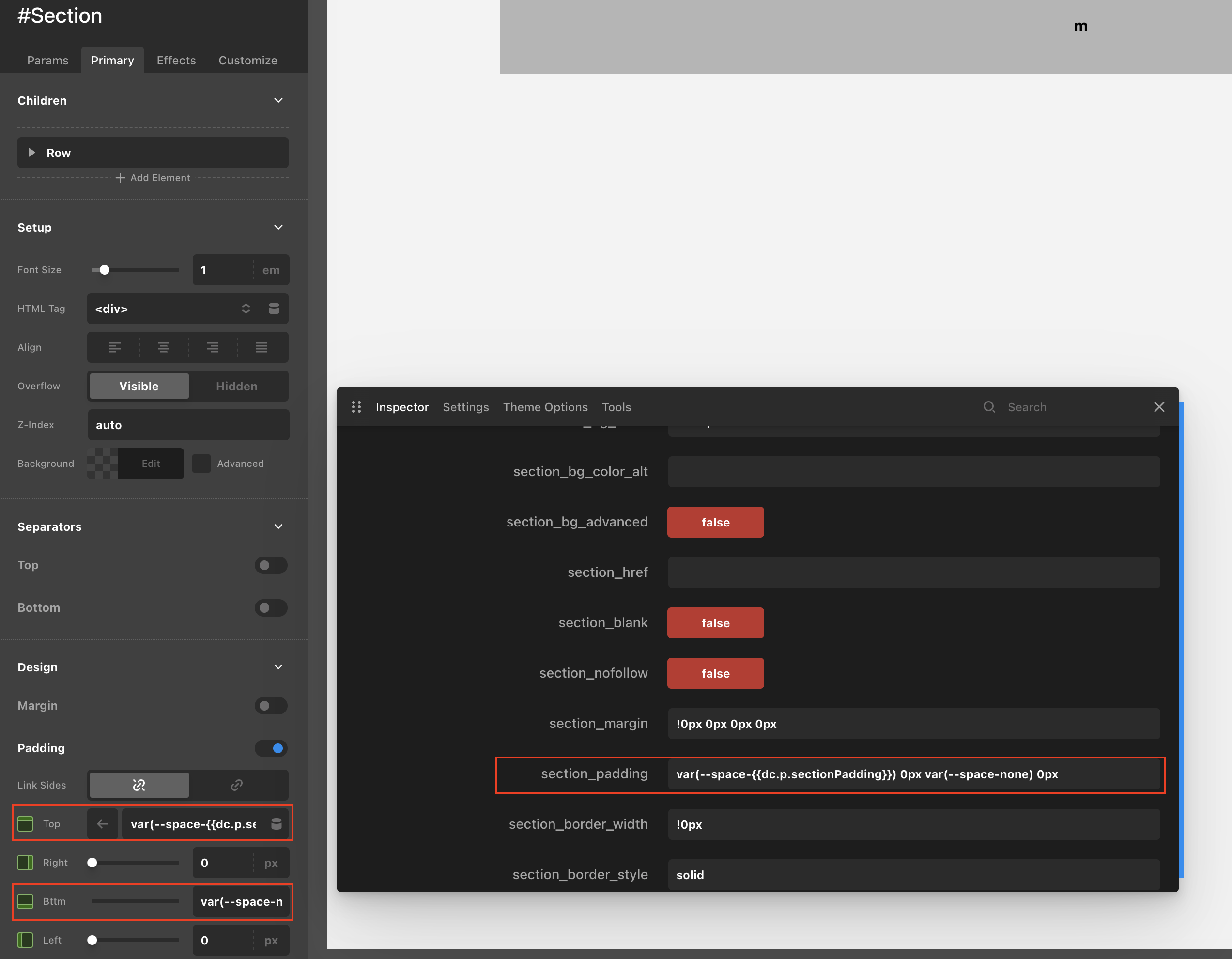
Task: Click the unlinked sides icon in Link Sides
Action: (139, 785)
